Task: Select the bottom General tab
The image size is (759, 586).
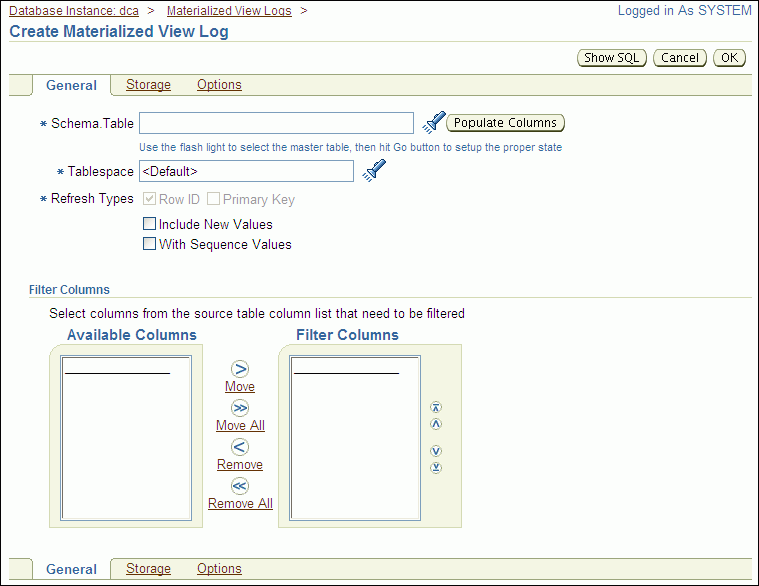Action: pos(71,570)
